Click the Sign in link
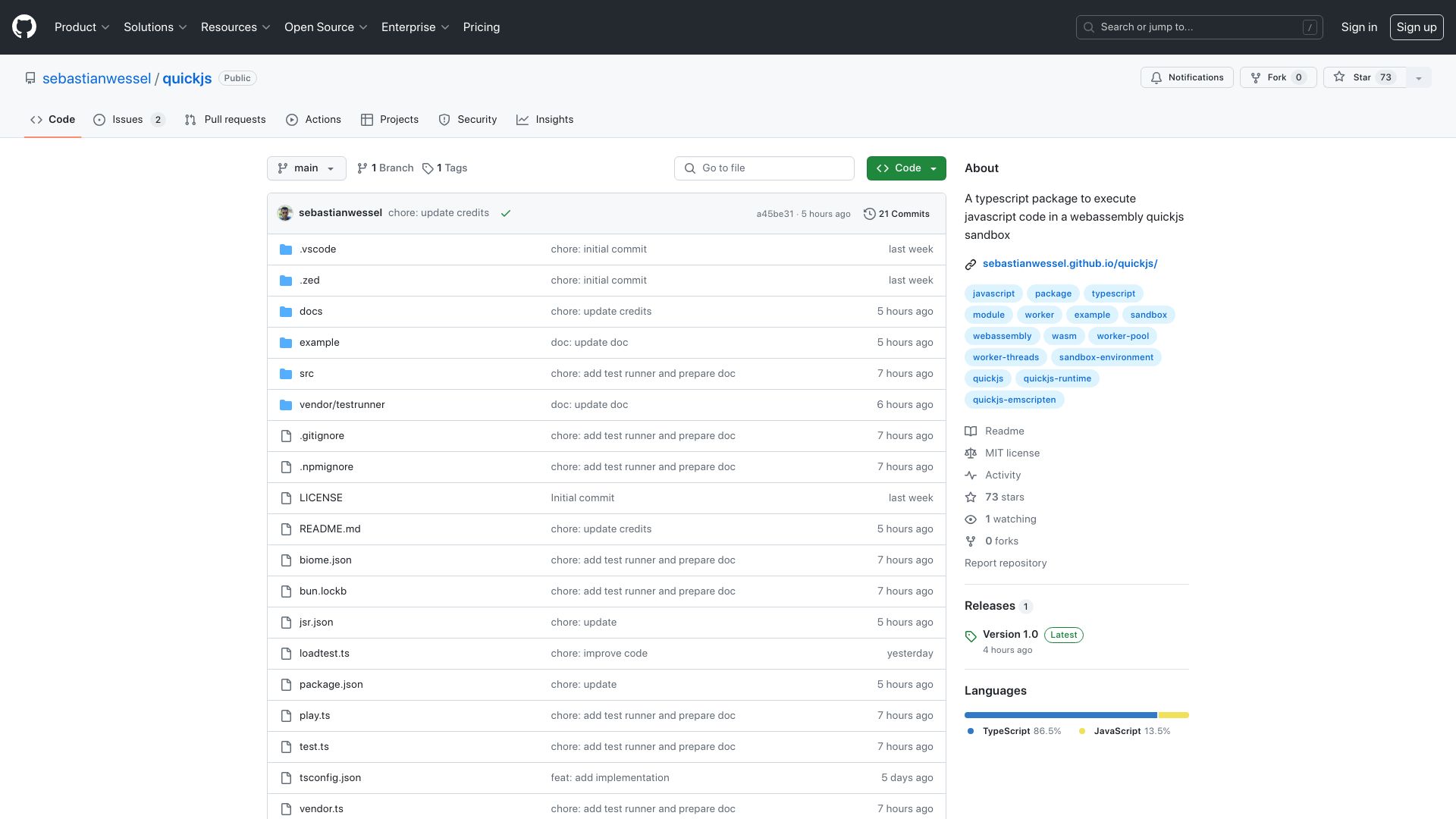 tap(1359, 27)
